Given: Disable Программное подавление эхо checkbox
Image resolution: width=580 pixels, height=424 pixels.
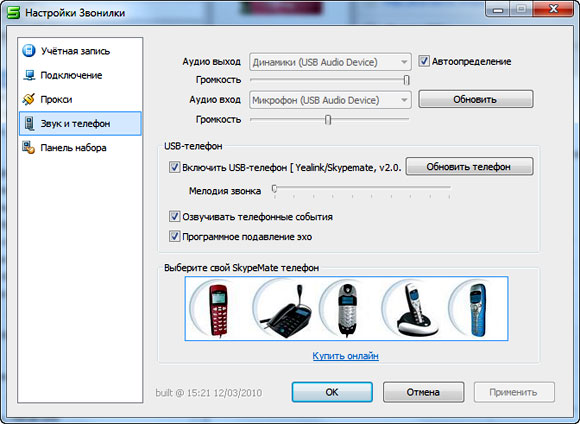Looking at the screenshot, I should tap(174, 236).
